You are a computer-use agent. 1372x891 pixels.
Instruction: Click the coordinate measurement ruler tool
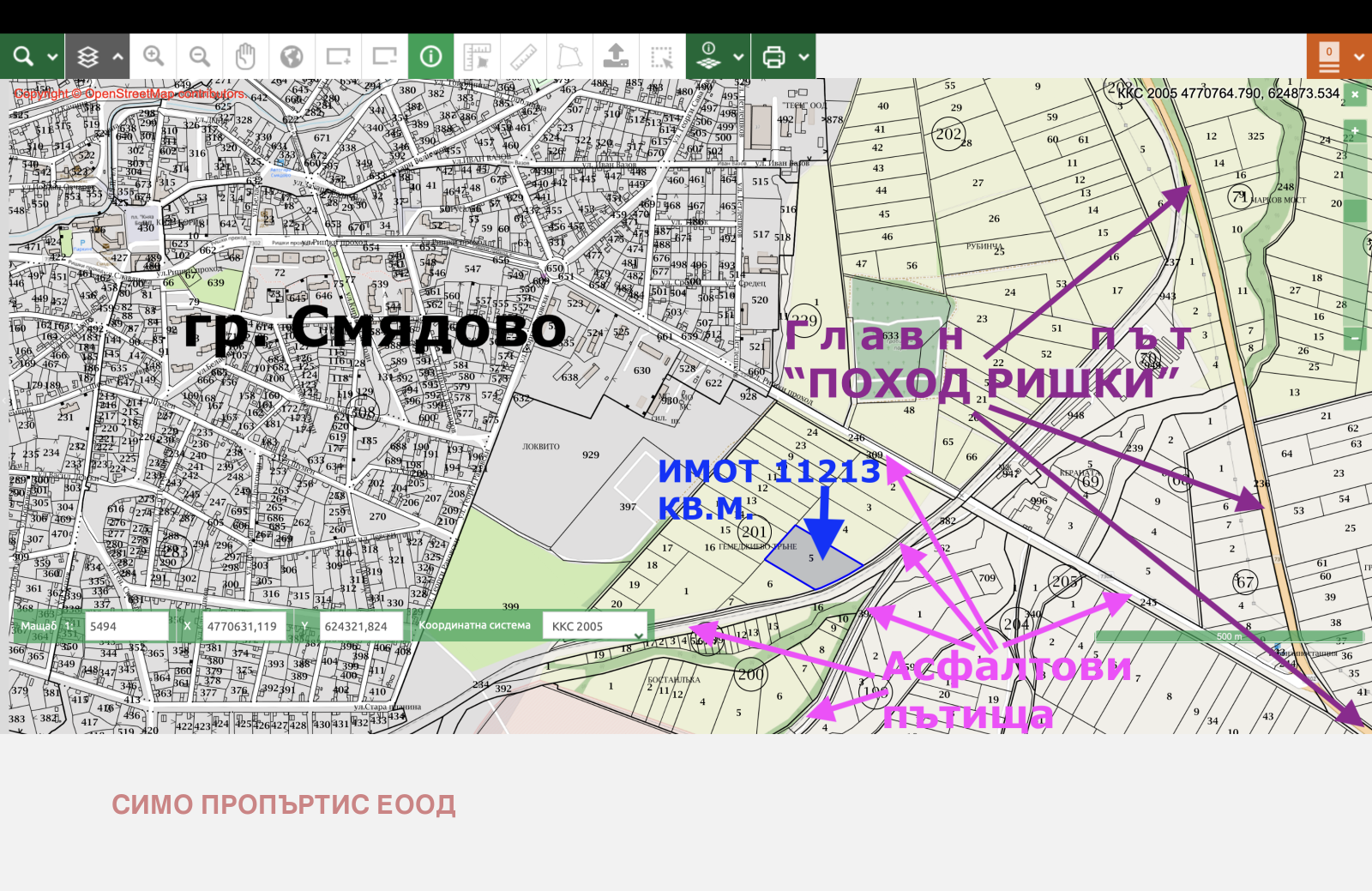tap(477, 57)
